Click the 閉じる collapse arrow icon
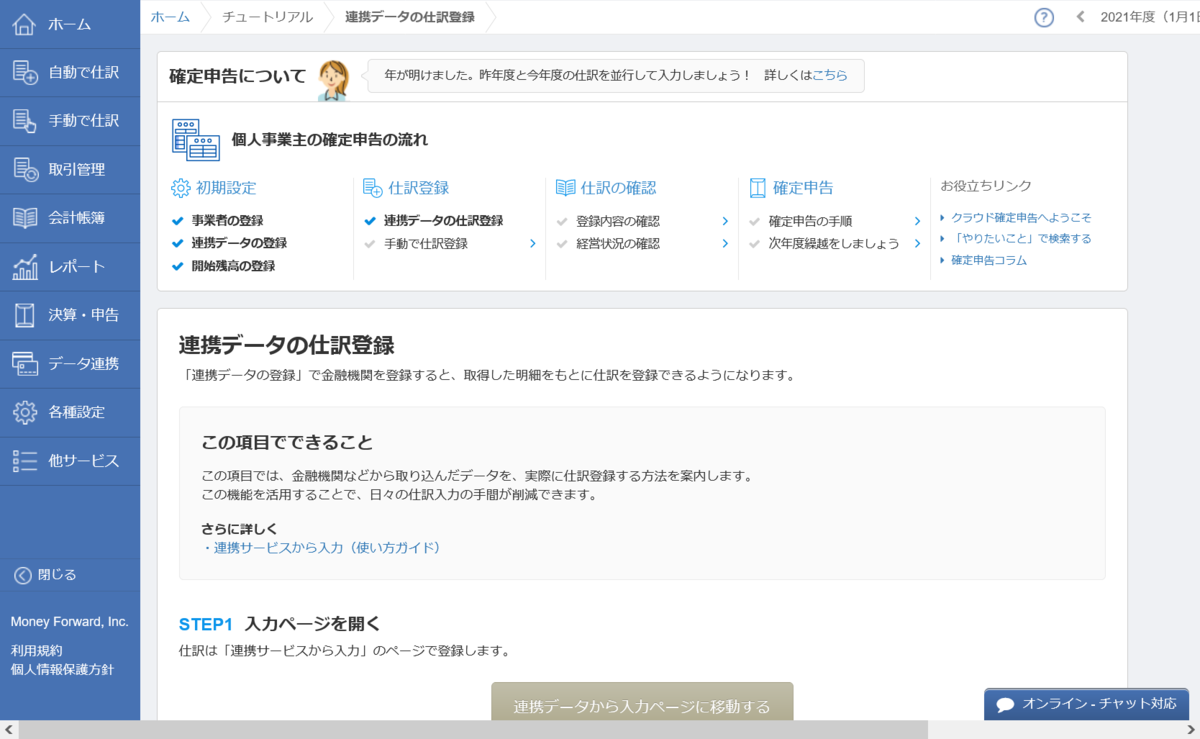This screenshot has height=739, width=1200. [22, 575]
